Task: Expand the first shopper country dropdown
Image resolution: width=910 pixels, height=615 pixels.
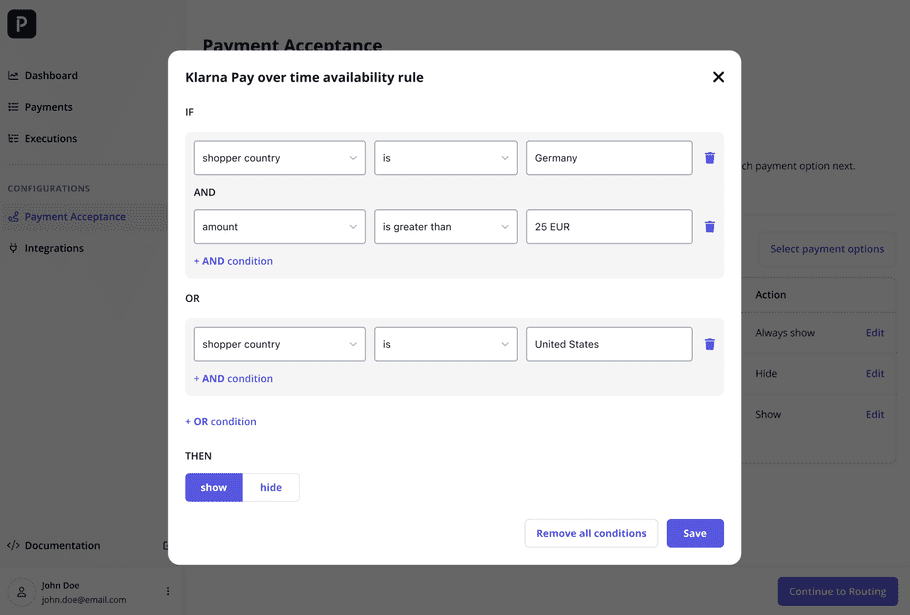Action: coord(280,158)
